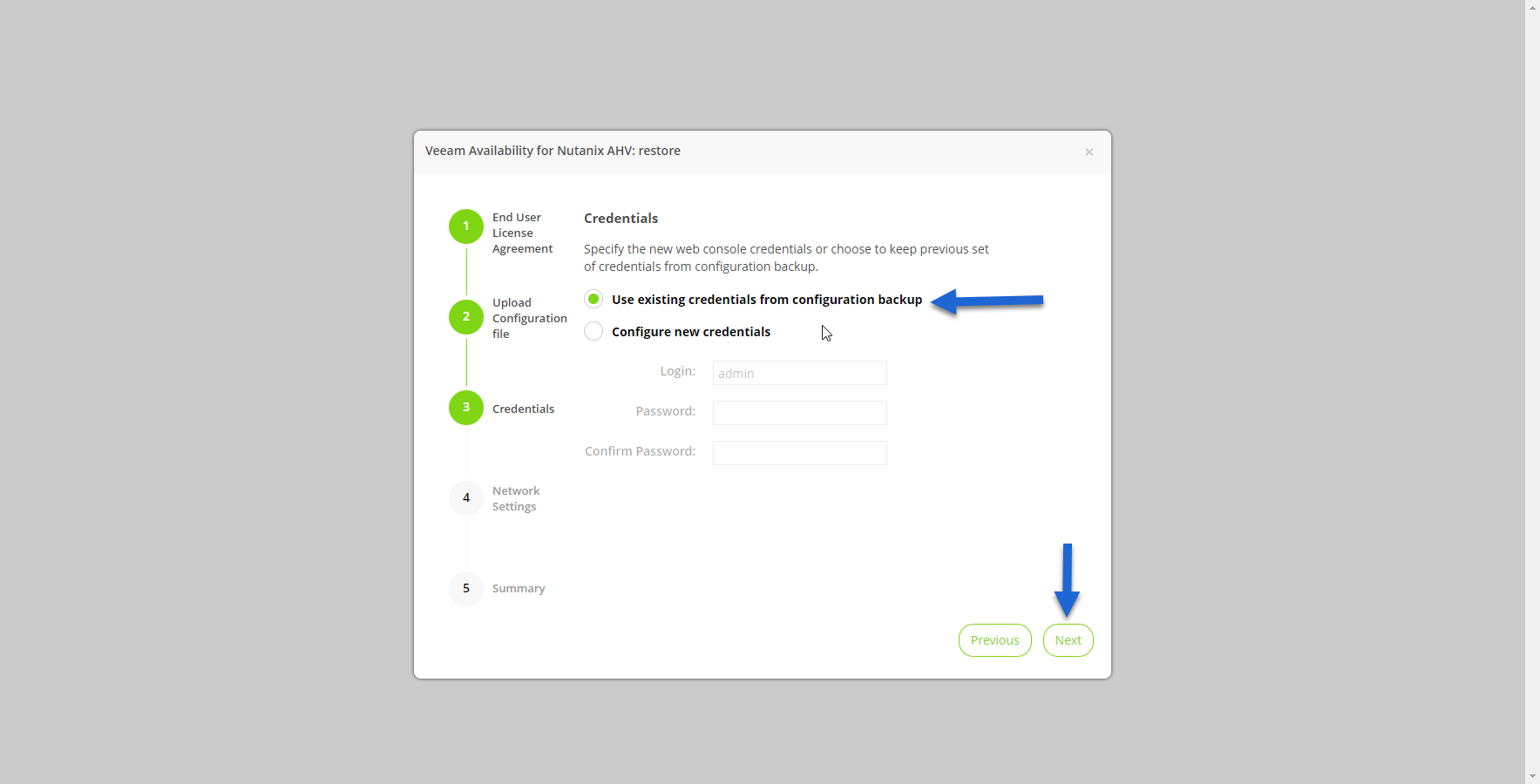Click the 'Password:' field label
The image size is (1540, 784).
(x=665, y=411)
